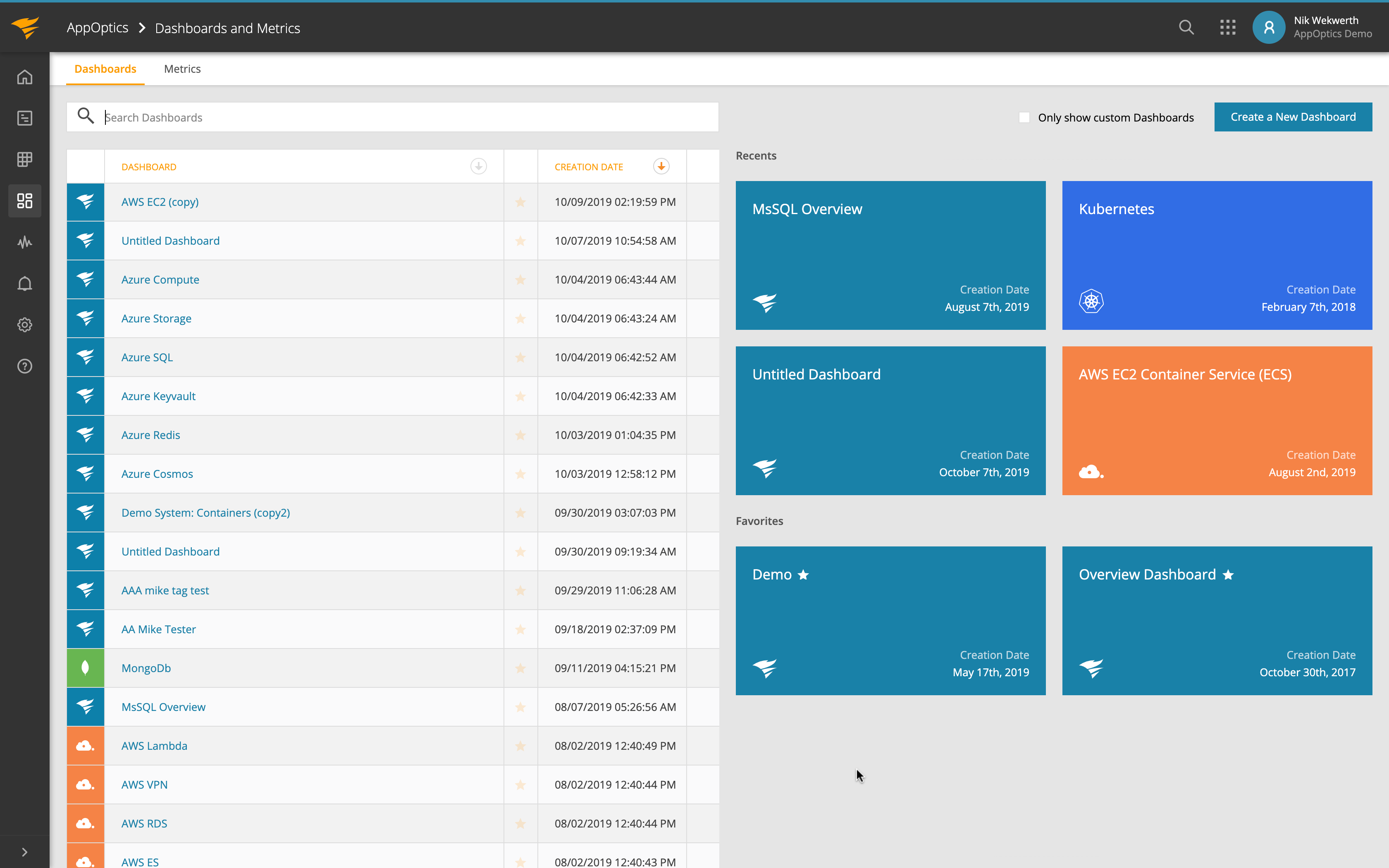The height and width of the screenshot is (868, 1389).
Task: Open Demo System: Containers (copy2) link
Action: 205,513
